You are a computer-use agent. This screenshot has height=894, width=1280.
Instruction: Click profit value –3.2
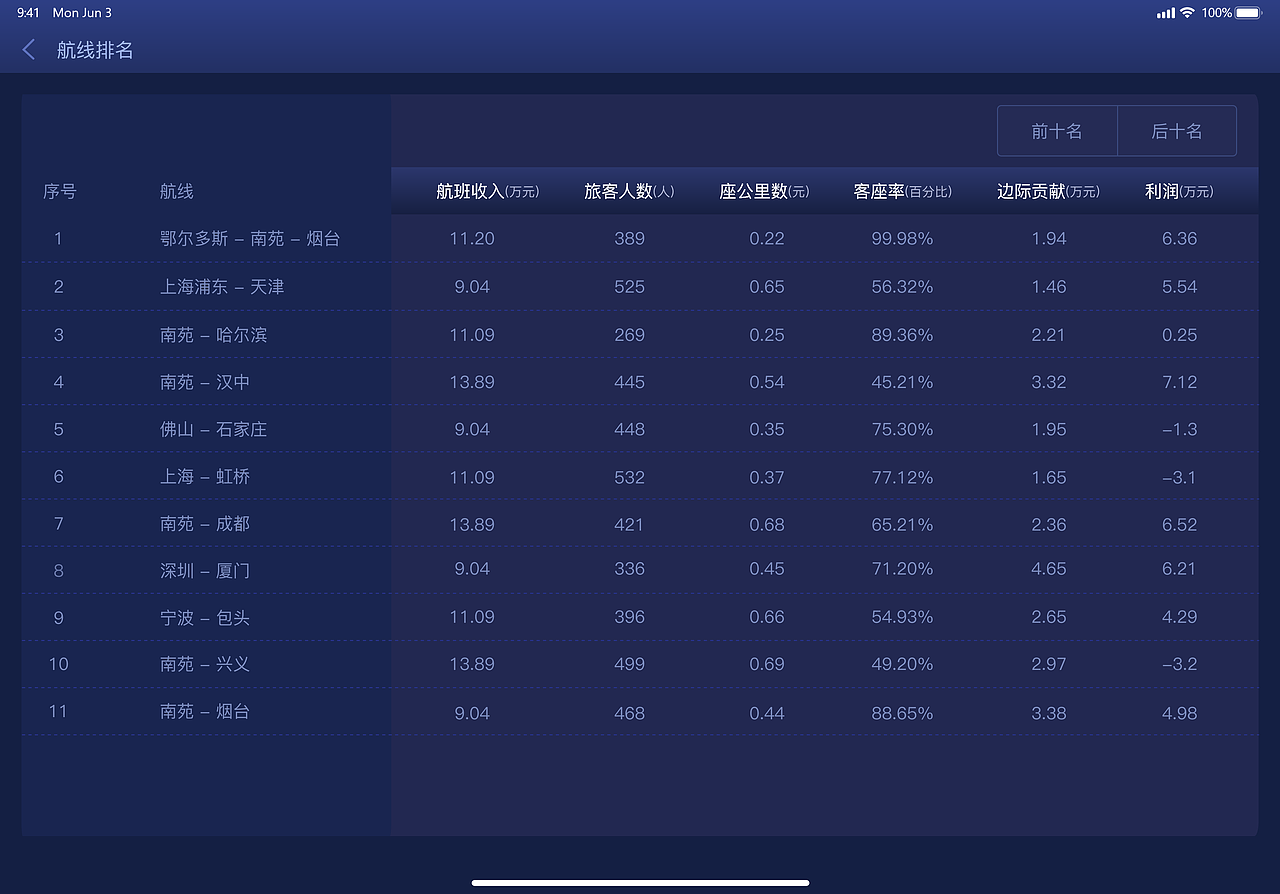pyautogui.click(x=1179, y=664)
